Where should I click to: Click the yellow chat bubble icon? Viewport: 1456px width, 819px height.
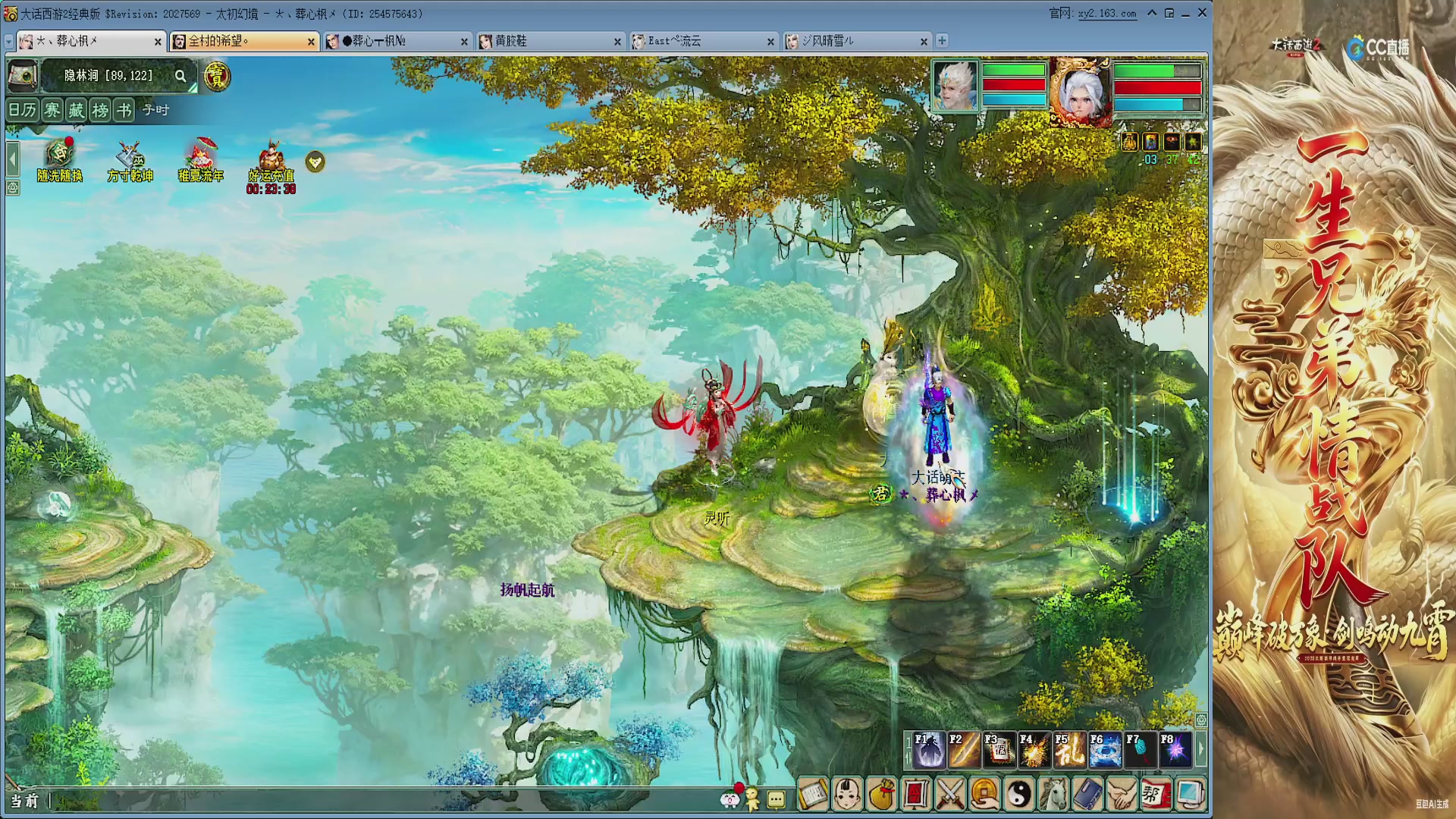[776, 799]
